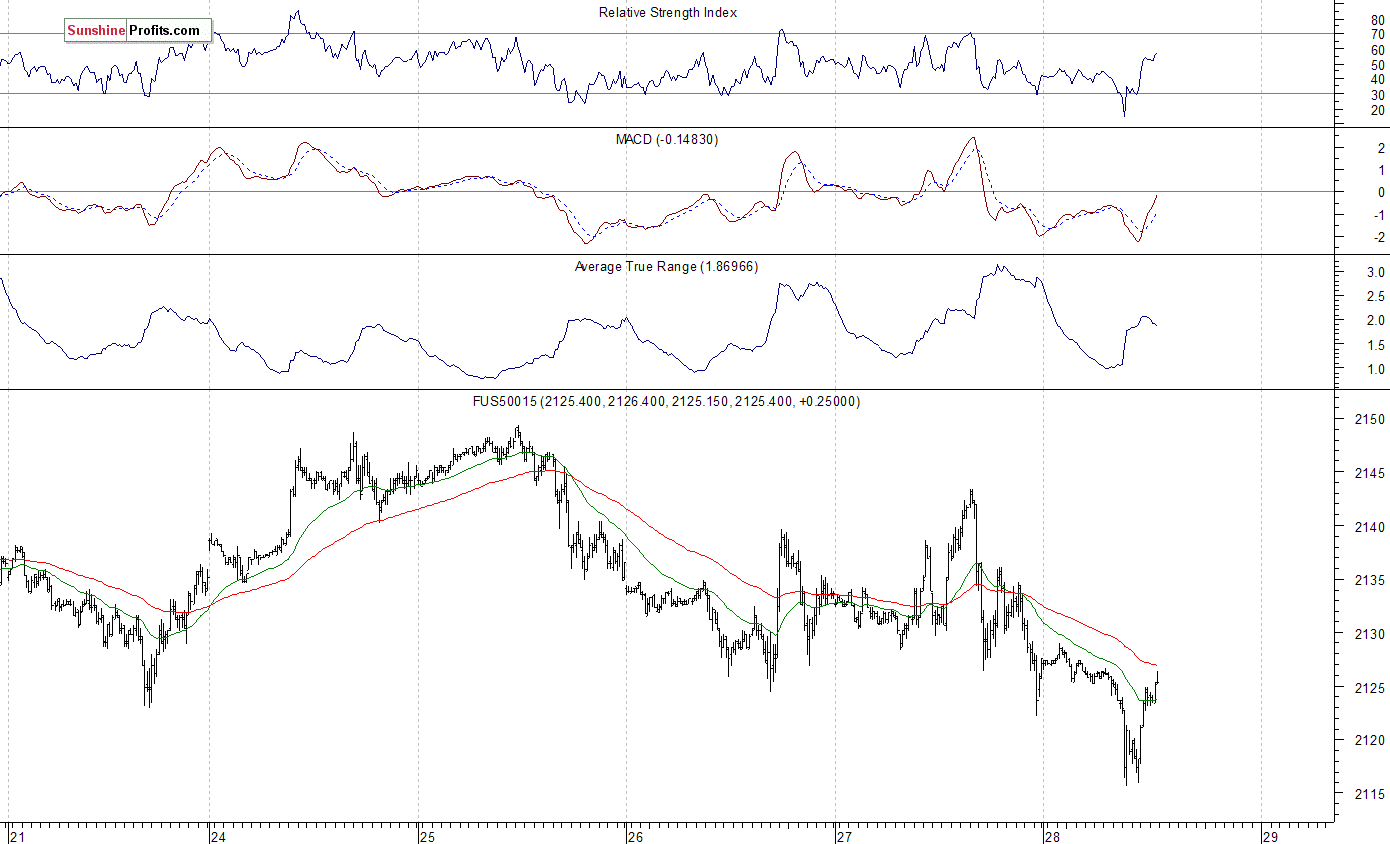This screenshot has height=844, width=1390.
Task: Click date label 21 on time axis
Action: pos(15,836)
